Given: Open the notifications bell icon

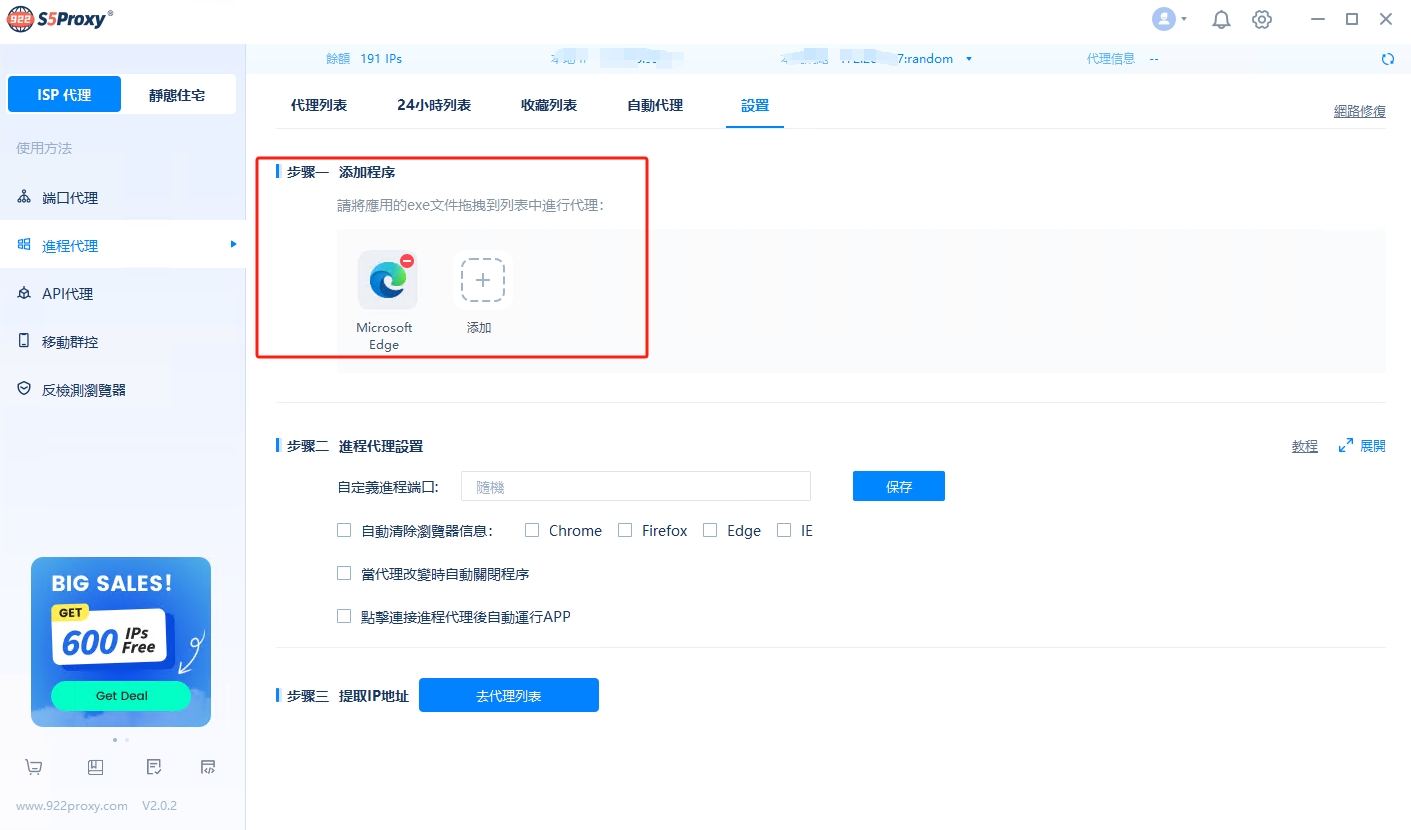Looking at the screenshot, I should 1221,20.
